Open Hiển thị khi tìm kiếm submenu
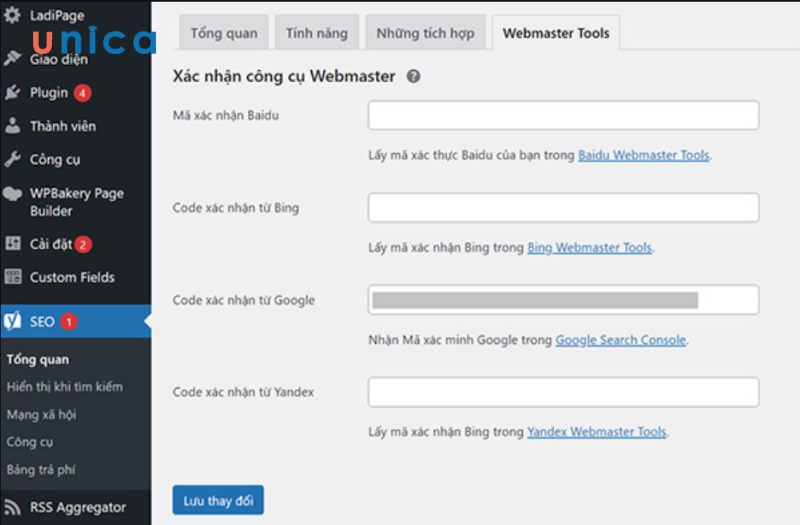800x525 pixels. pos(65,386)
